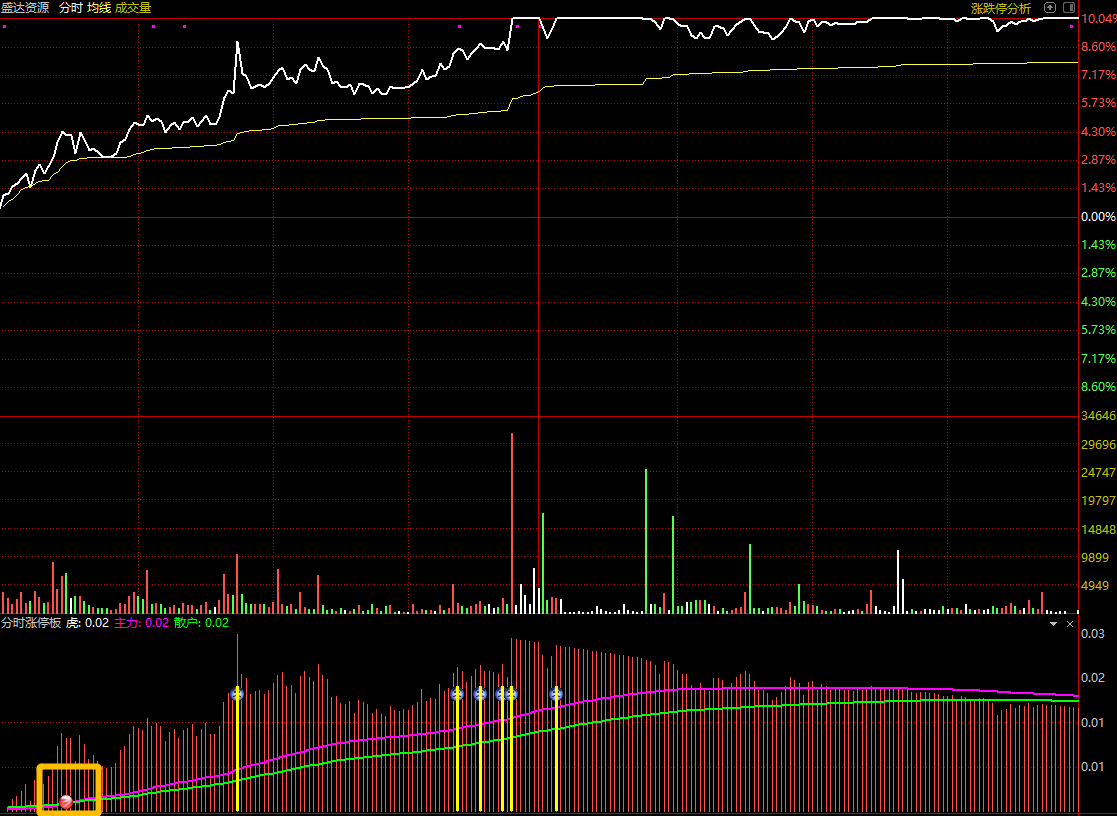The width and height of the screenshot is (1117, 816).
Task: Click the 分时涨停板 indicator name
Action: pos(31,623)
